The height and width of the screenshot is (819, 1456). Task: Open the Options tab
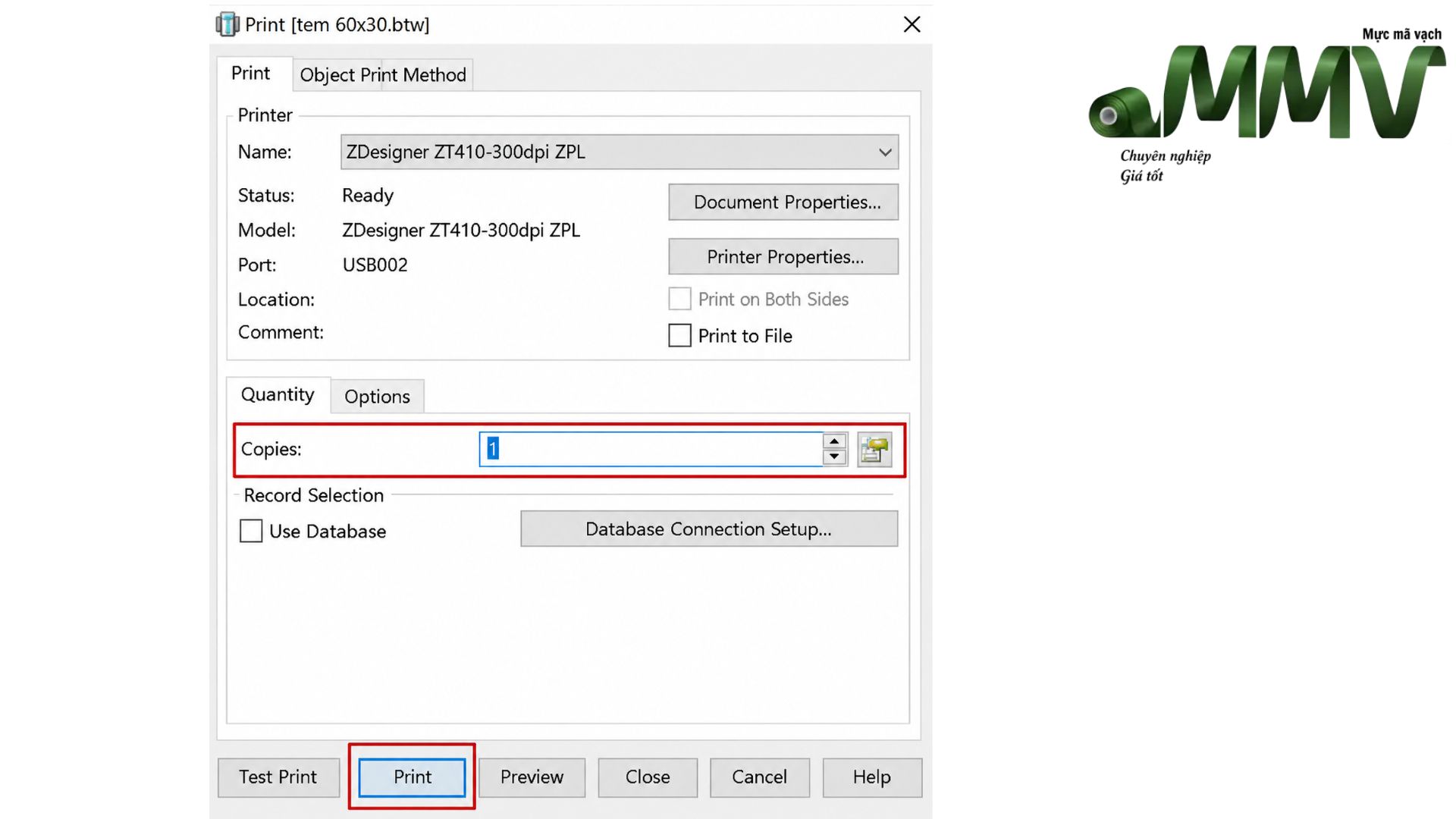pos(377,397)
